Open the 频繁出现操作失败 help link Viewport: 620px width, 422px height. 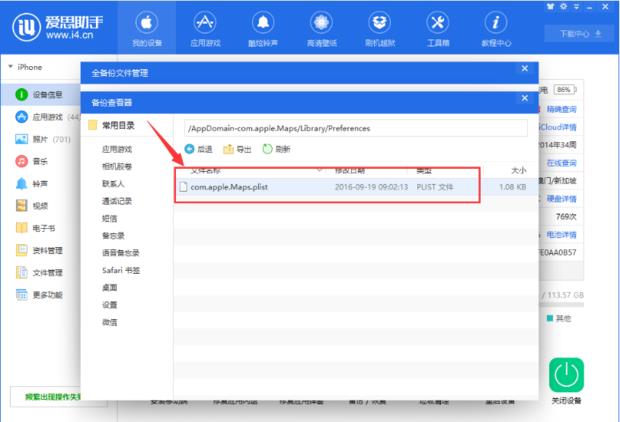click(53, 396)
